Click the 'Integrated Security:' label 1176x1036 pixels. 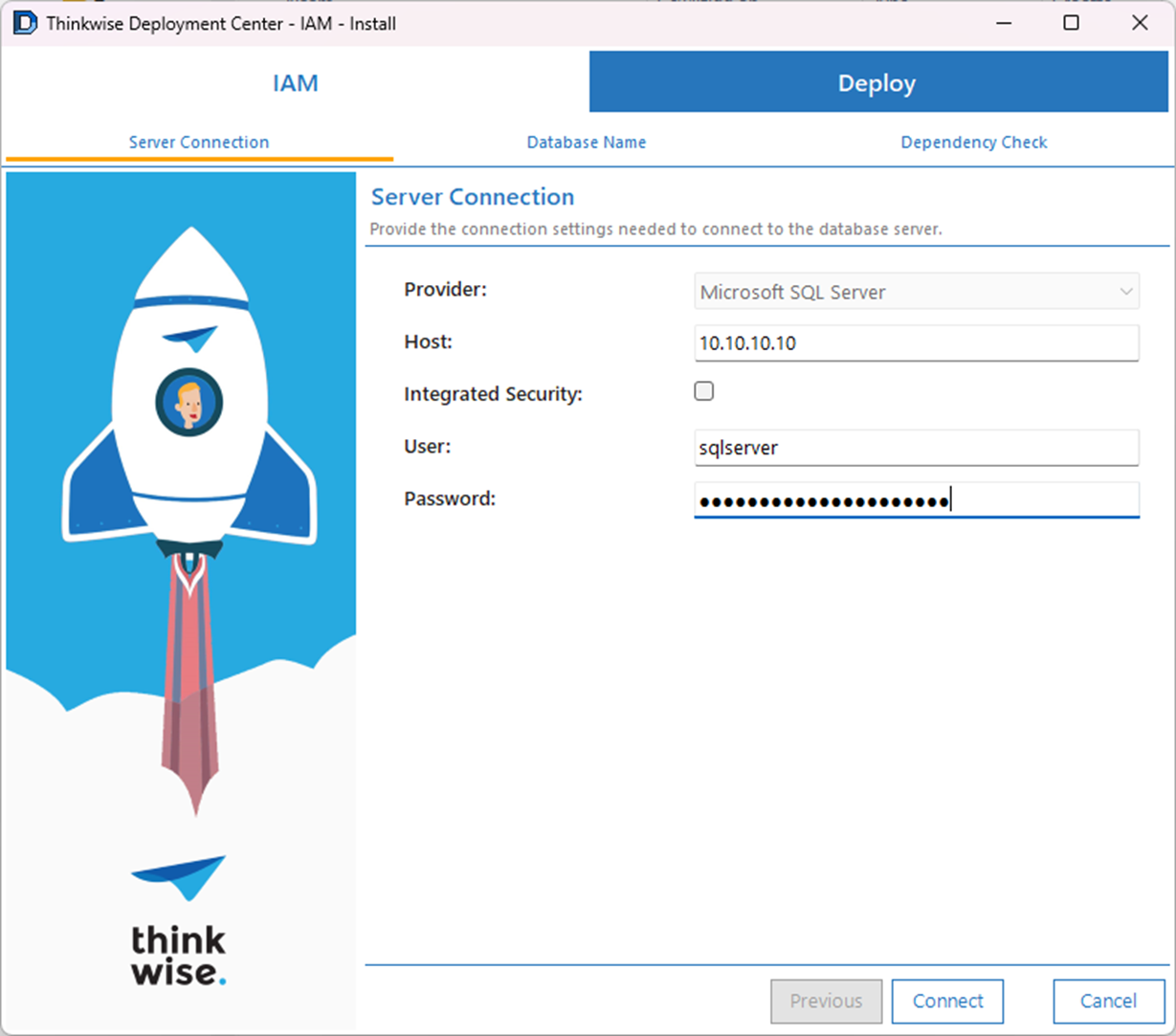pyautogui.click(x=493, y=394)
